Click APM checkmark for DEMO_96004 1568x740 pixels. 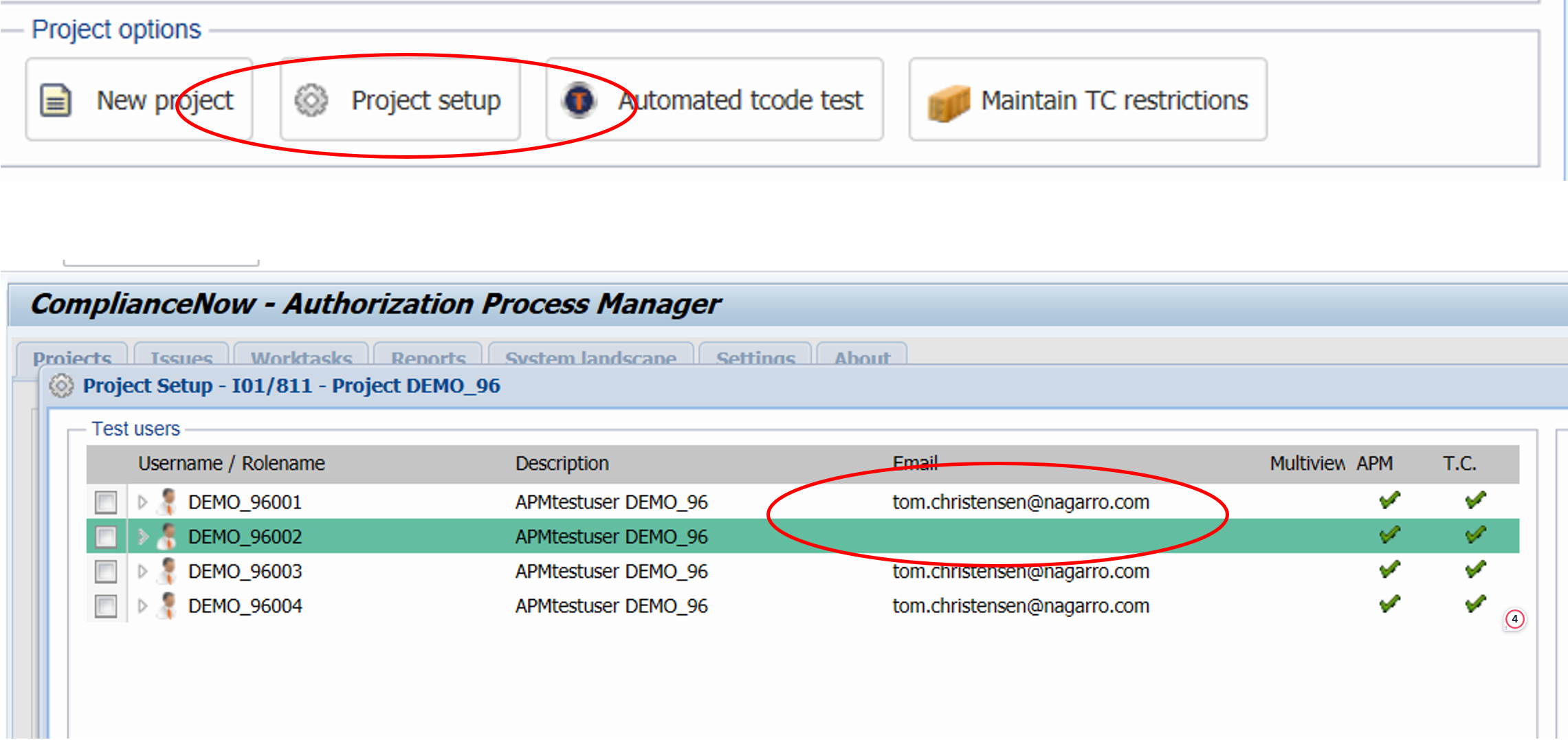point(1389,604)
